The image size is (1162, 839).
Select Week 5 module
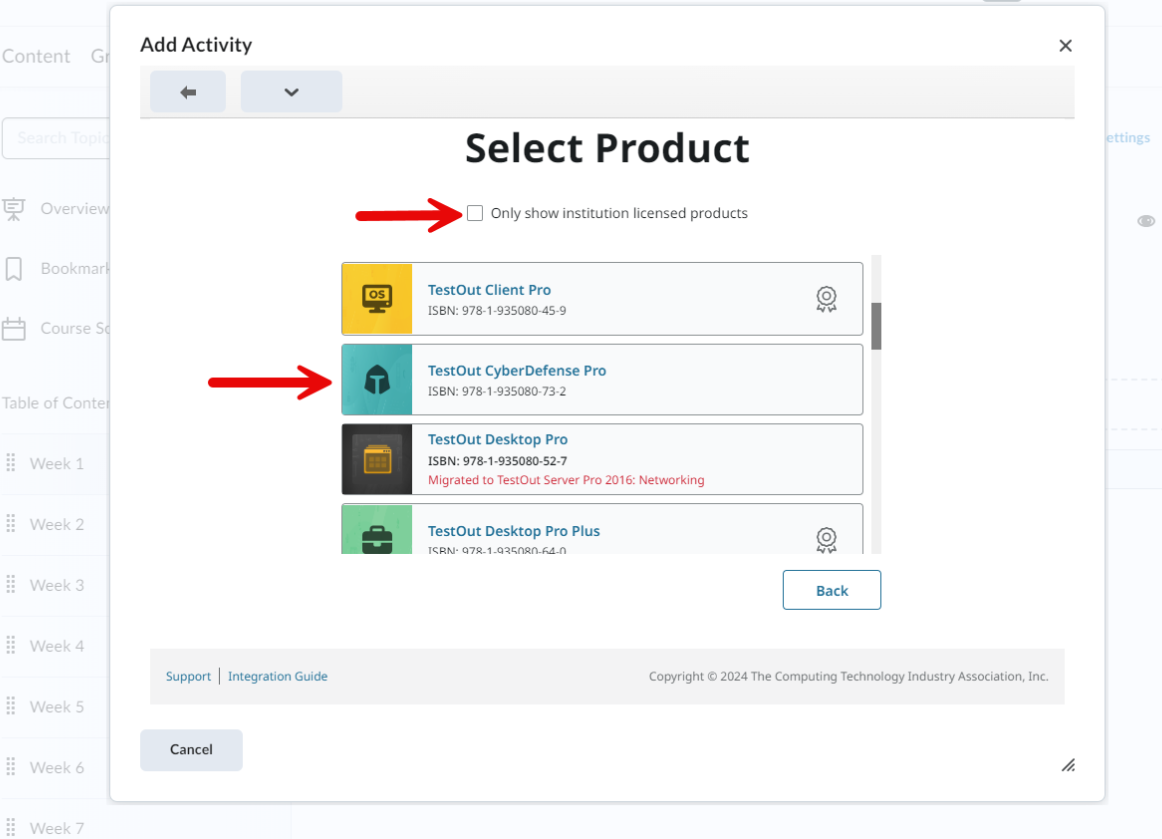pos(57,707)
